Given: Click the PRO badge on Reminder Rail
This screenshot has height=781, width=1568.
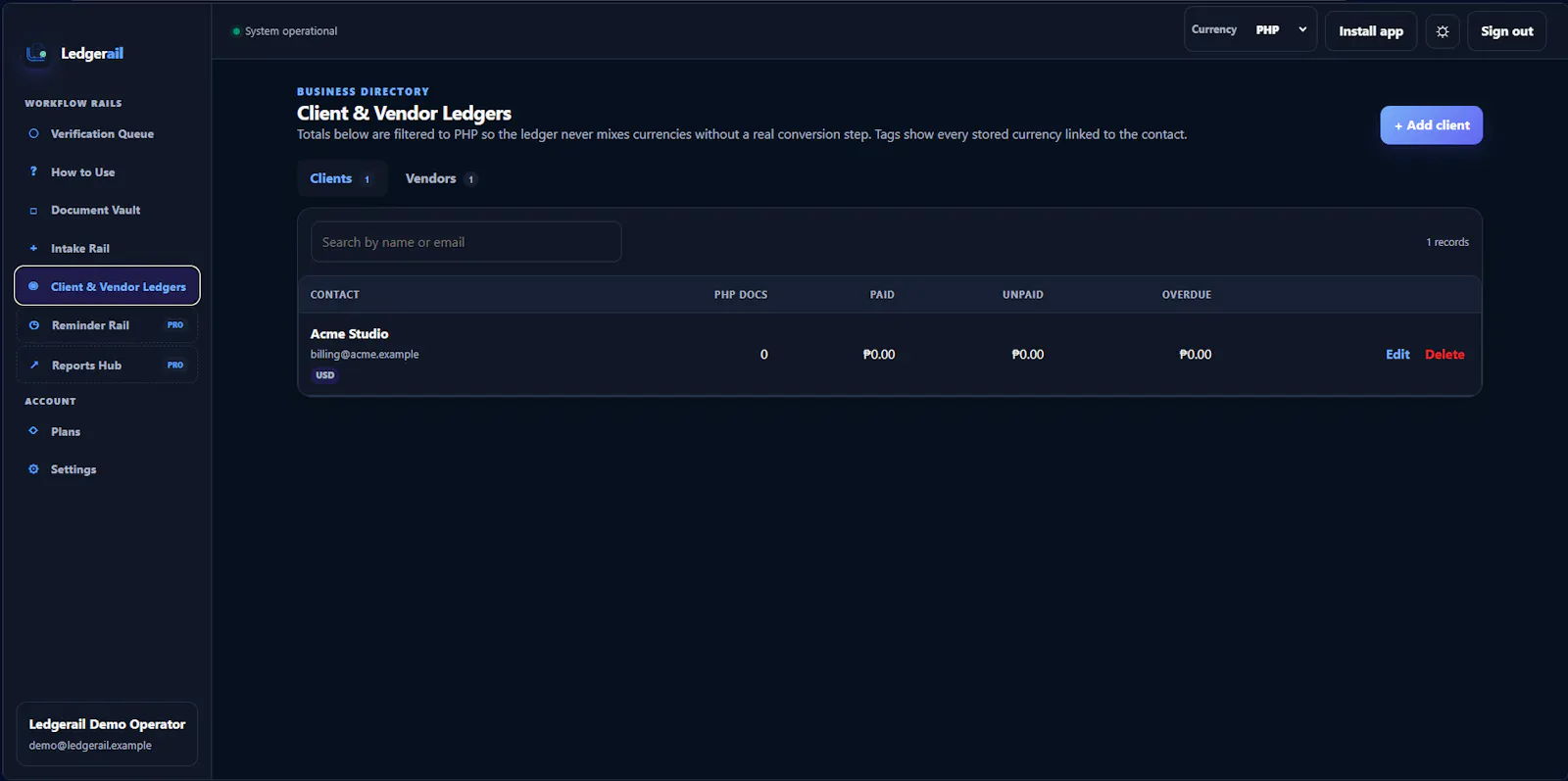Looking at the screenshot, I should click(175, 325).
